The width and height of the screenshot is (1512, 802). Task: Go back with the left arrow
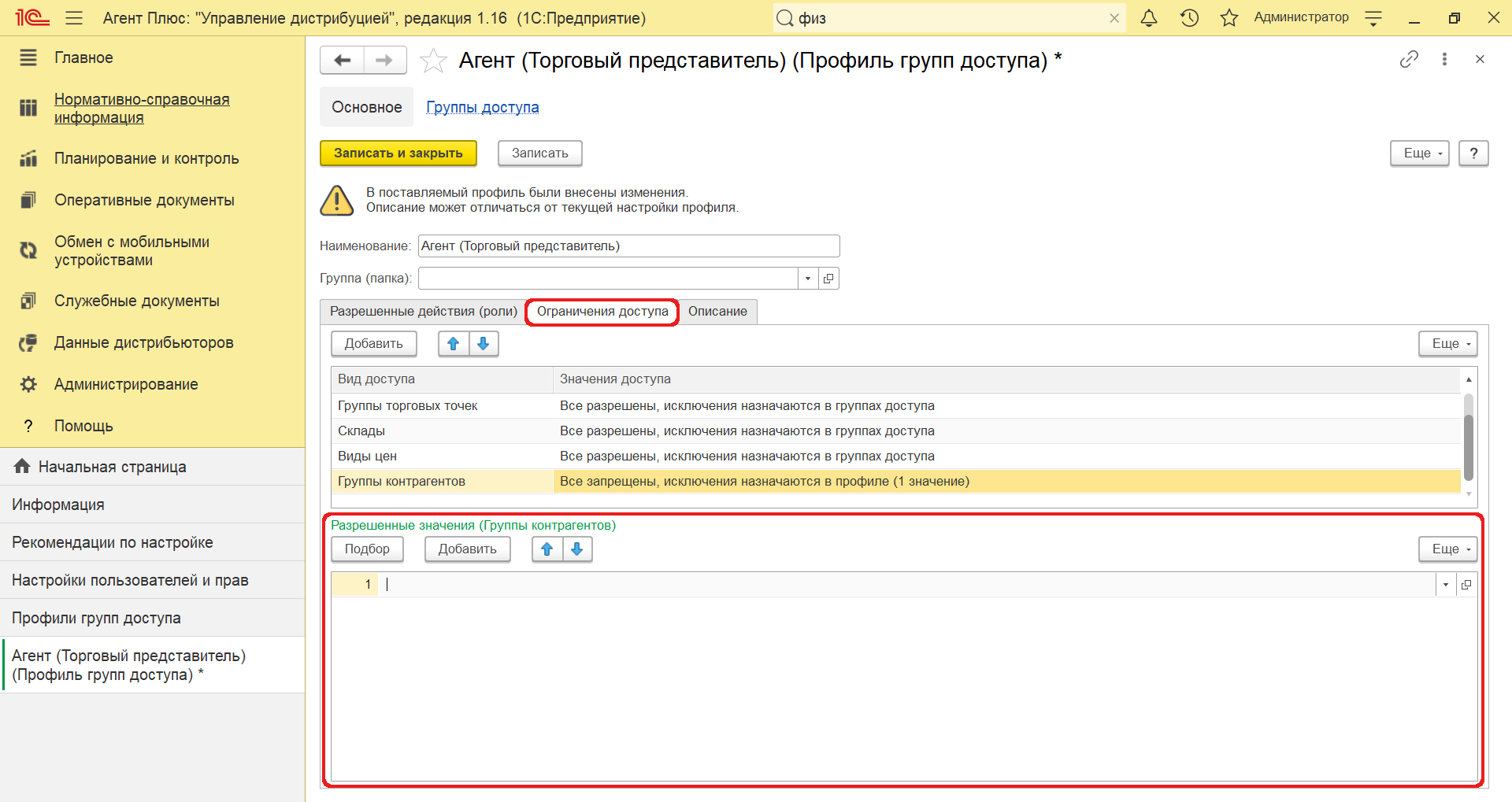342,60
